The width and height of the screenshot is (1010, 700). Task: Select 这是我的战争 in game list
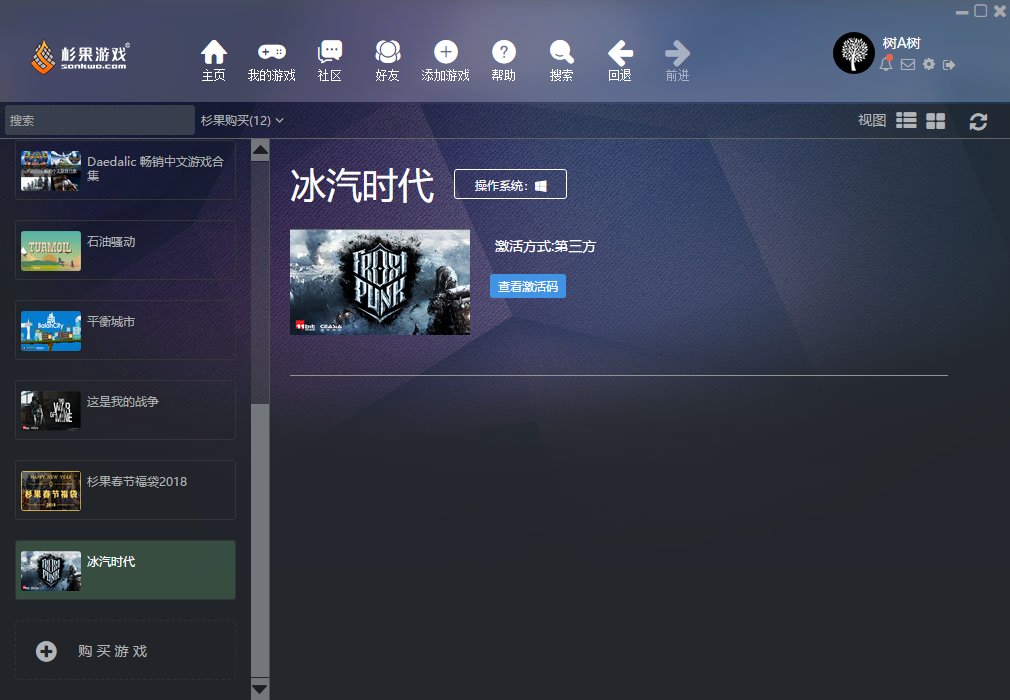click(126, 410)
